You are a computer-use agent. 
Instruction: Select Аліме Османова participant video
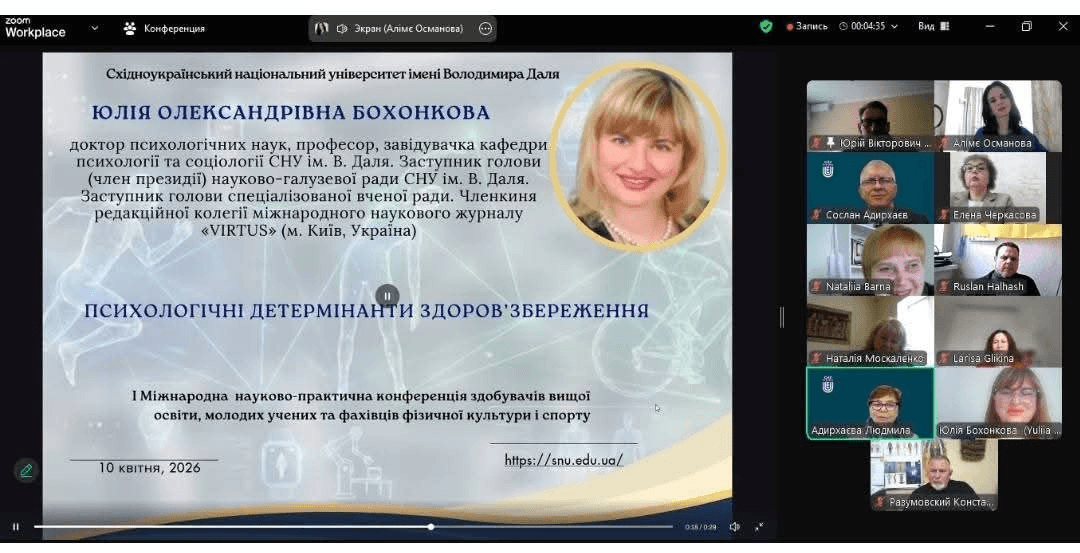tap(998, 116)
